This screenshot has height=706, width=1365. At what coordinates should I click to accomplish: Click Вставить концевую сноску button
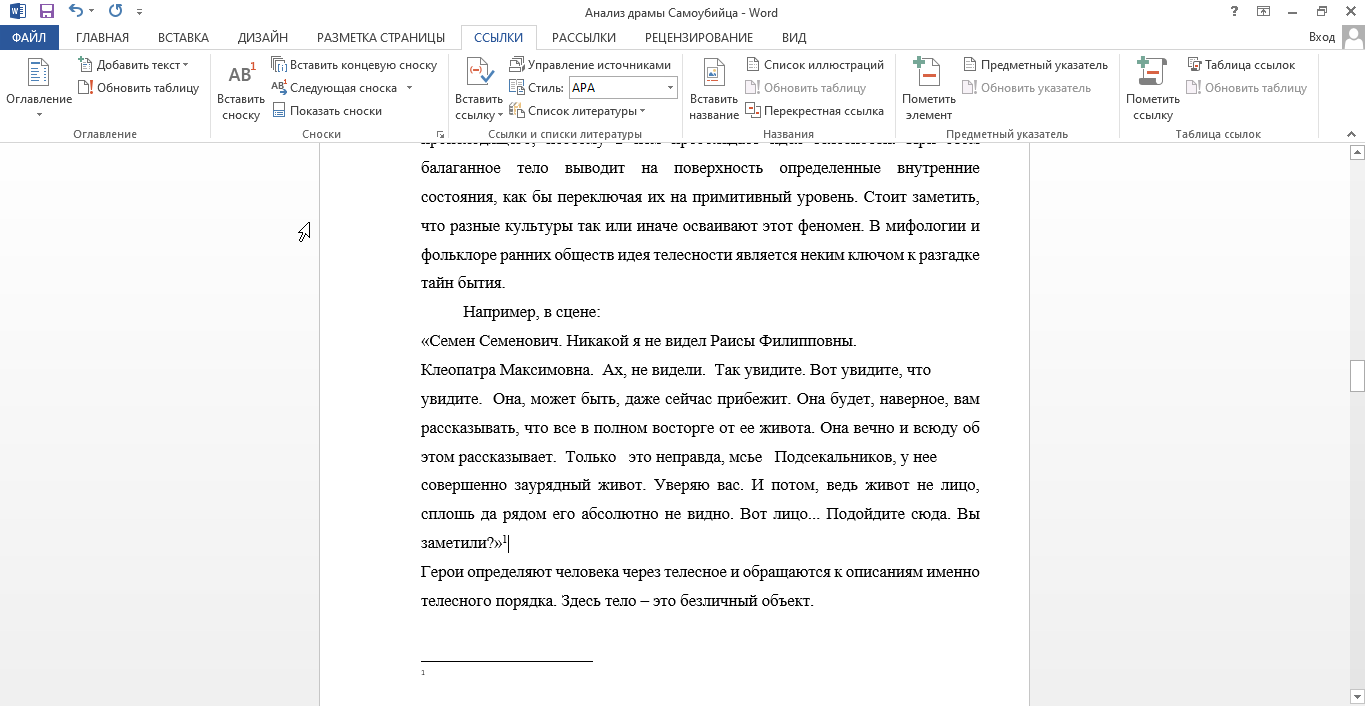tap(354, 65)
